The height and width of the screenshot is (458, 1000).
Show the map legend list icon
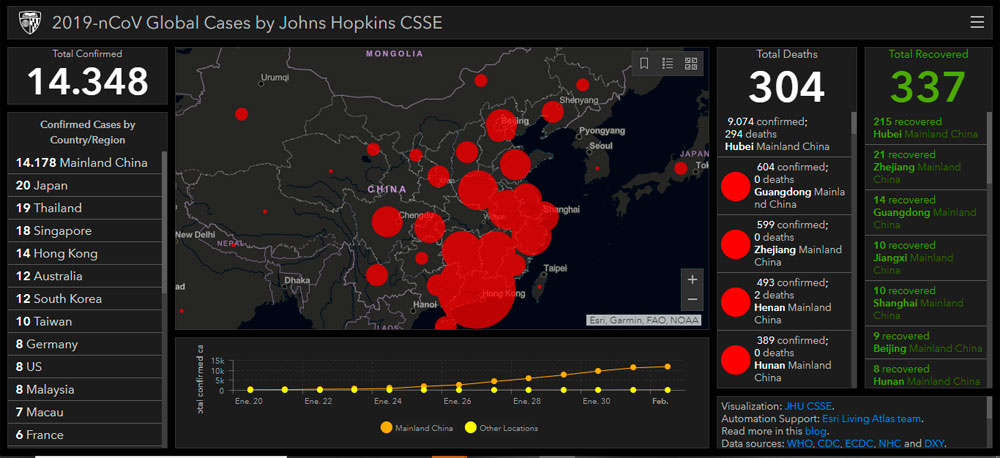coord(667,63)
